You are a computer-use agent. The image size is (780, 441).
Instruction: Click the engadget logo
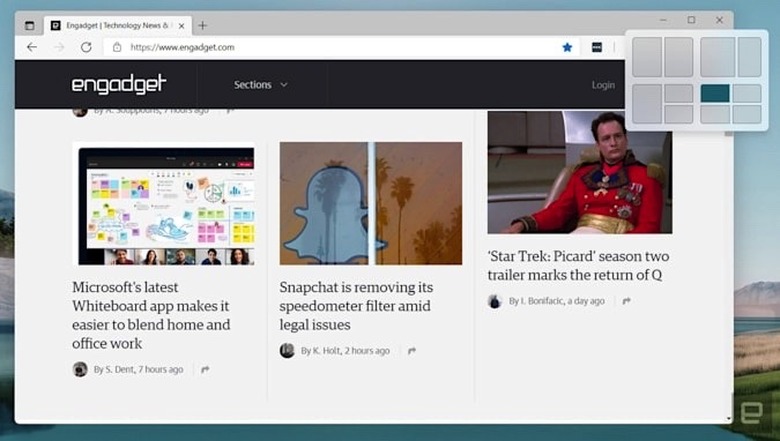[118, 85]
